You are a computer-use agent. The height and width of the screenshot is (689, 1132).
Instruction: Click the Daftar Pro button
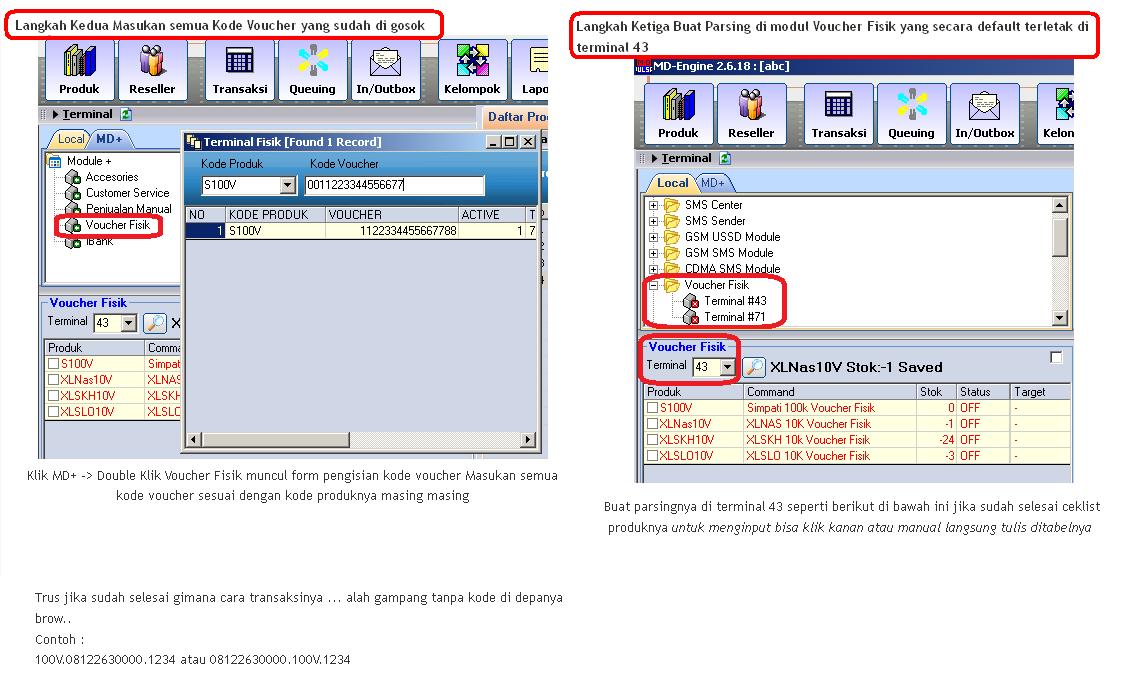(x=516, y=117)
